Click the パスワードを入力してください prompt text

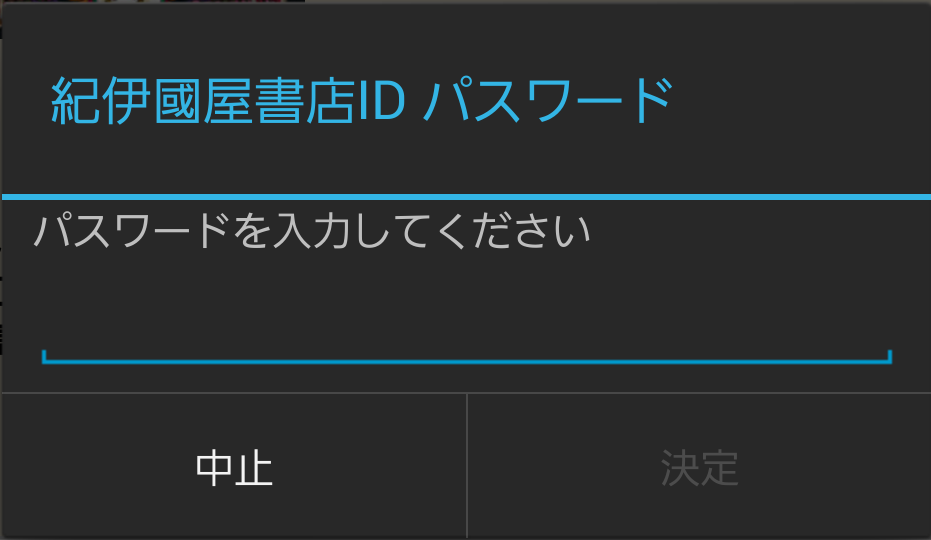[x=312, y=230]
